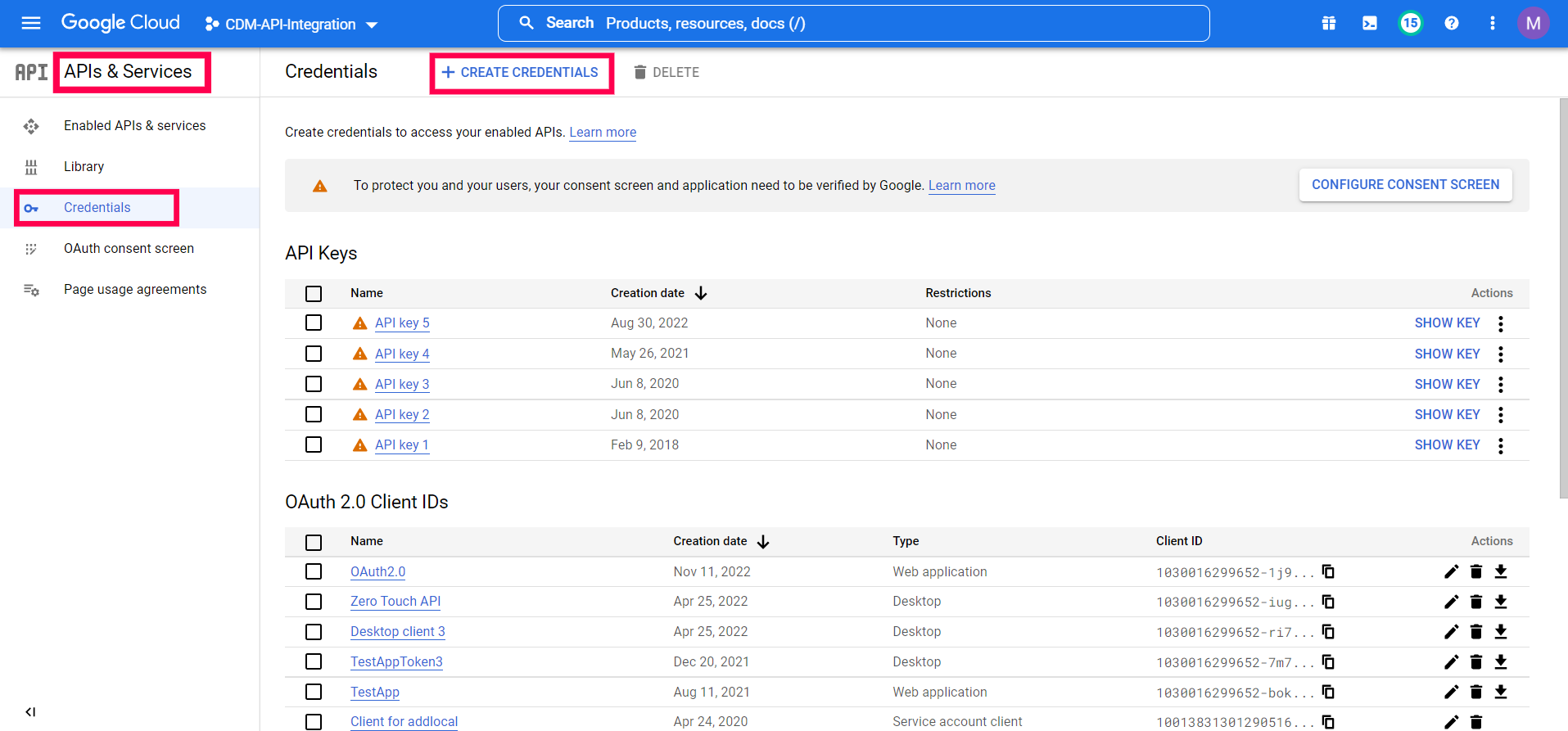The height and width of the screenshot is (731, 1568).
Task: Open more actions for API key 1
Action: click(1501, 445)
